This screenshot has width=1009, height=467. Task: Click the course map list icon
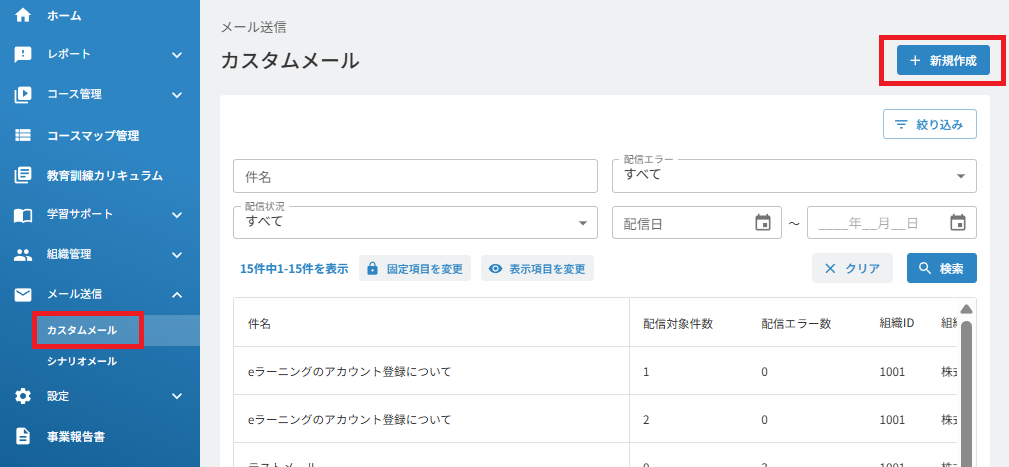pyautogui.click(x=23, y=135)
